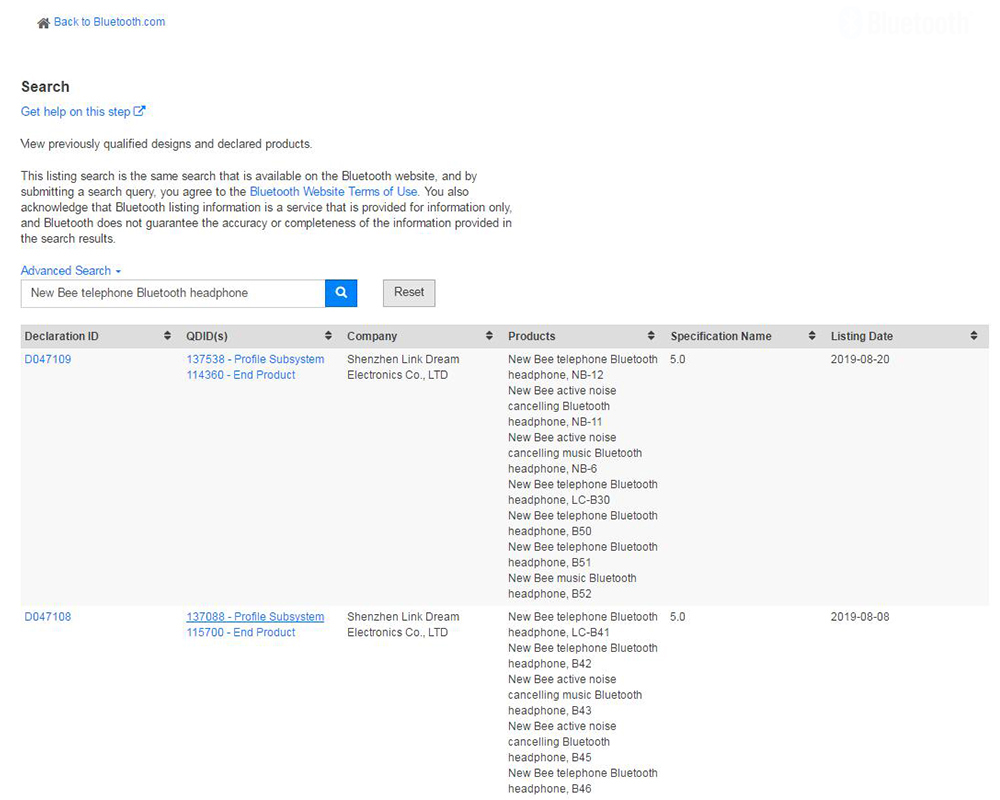Expand the Advanced Search dropdown
This screenshot has height=800, width=1000.
point(71,270)
